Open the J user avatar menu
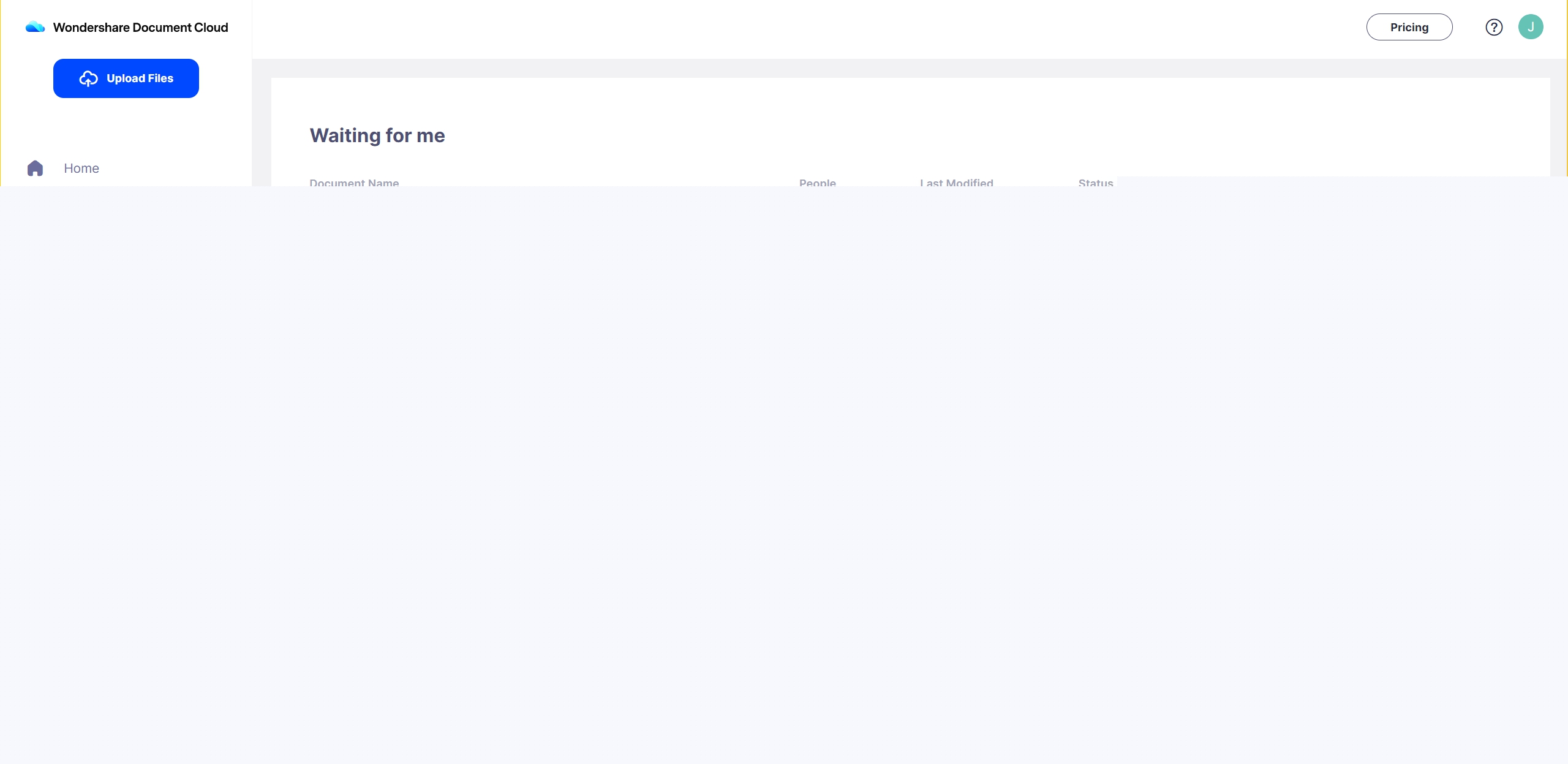Screen dimensions: 1568x764 pyautogui.click(x=1530, y=27)
